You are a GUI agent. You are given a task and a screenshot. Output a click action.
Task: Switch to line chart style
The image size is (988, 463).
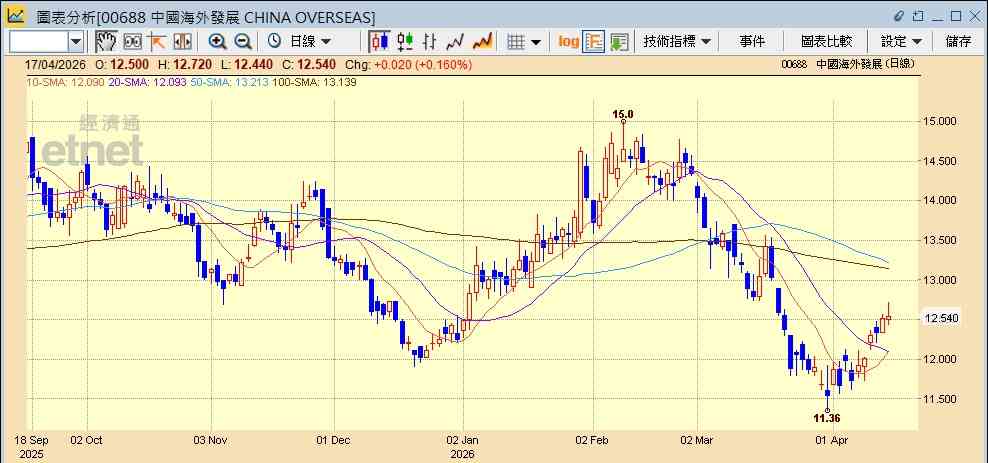(x=455, y=42)
